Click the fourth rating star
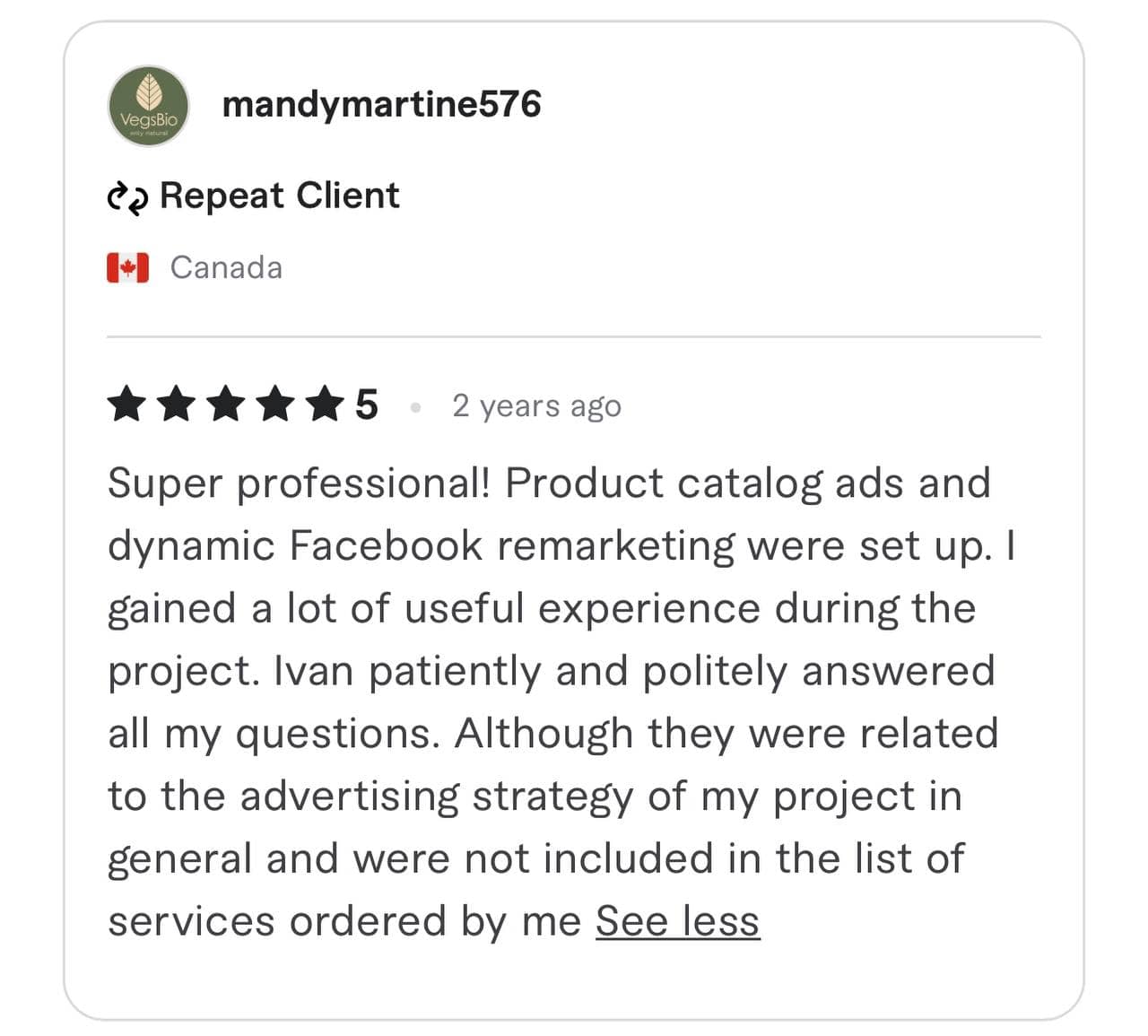 coord(274,405)
